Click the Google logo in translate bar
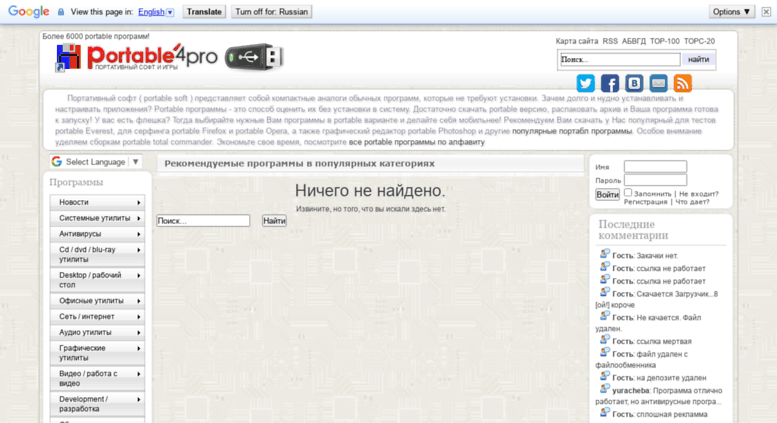This screenshot has width=777, height=423. [29, 11]
